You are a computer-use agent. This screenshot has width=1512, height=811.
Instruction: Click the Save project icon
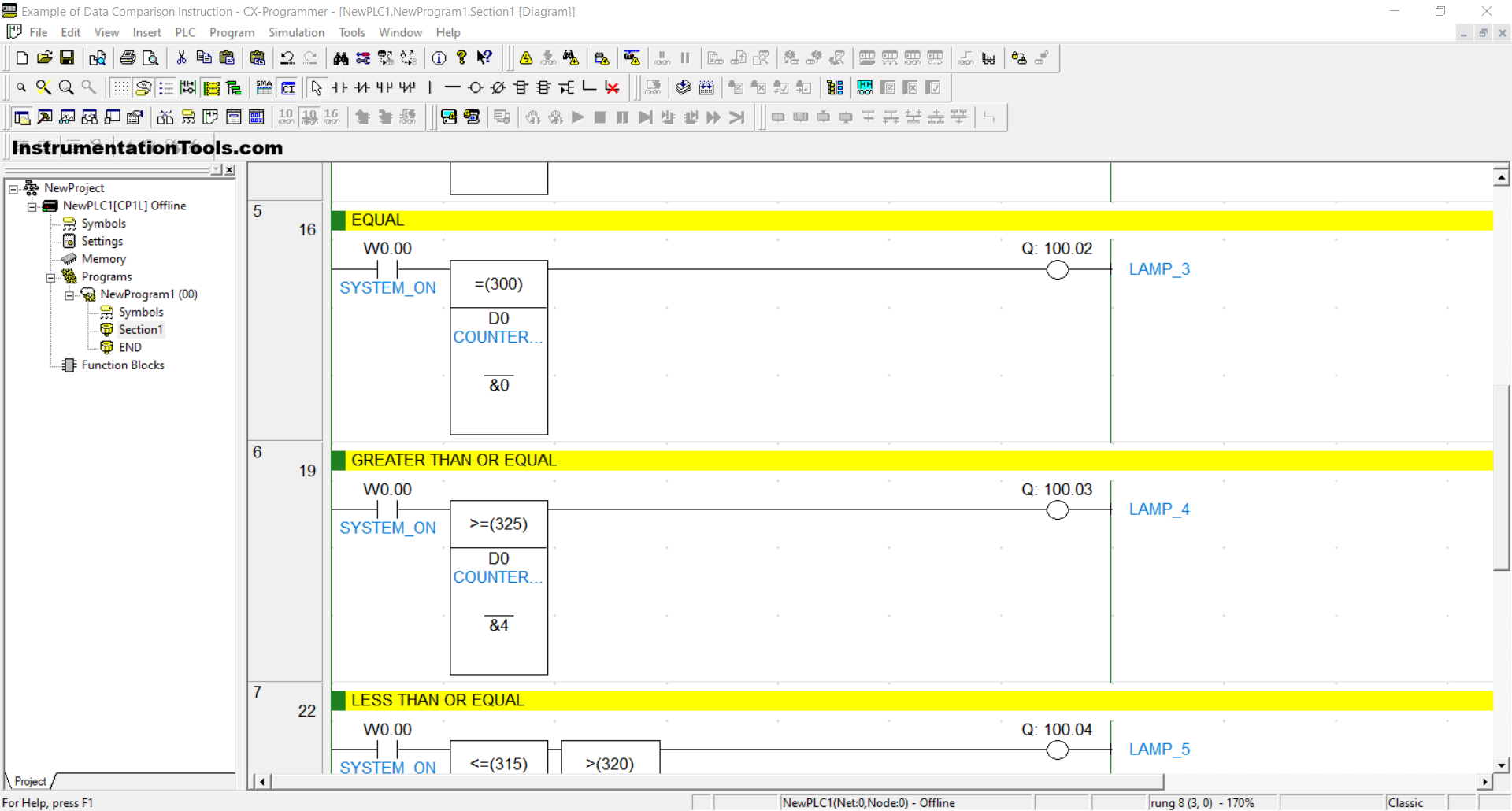pyautogui.click(x=67, y=57)
